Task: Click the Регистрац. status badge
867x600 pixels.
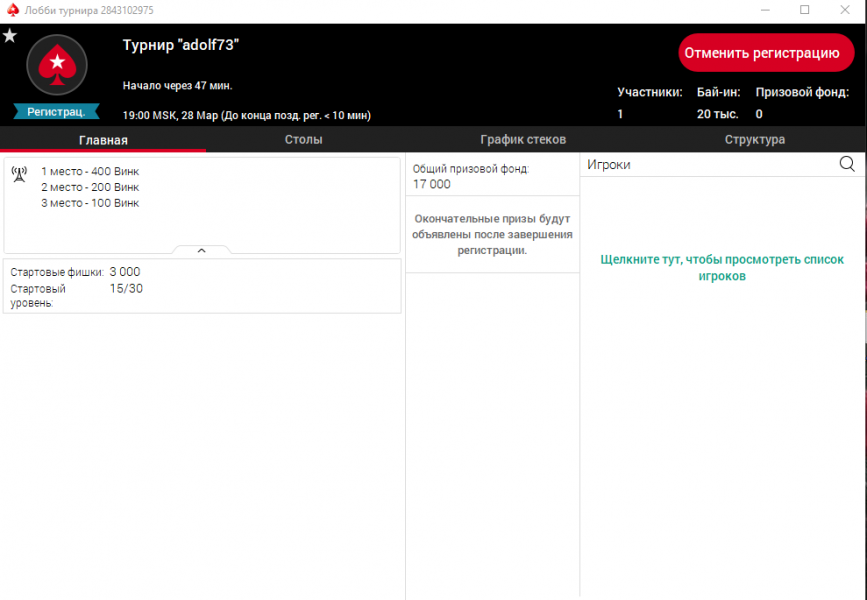Action: tap(56, 111)
